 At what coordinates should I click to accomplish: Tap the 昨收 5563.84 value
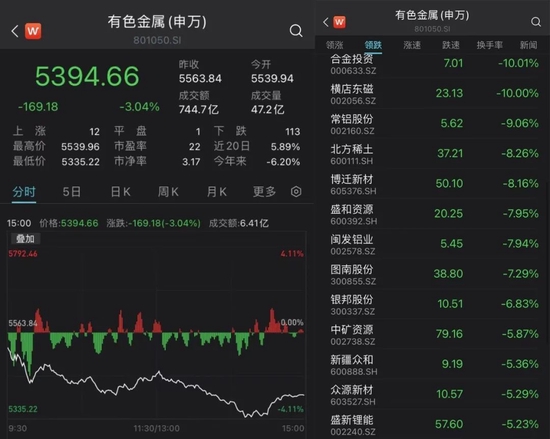200,79
